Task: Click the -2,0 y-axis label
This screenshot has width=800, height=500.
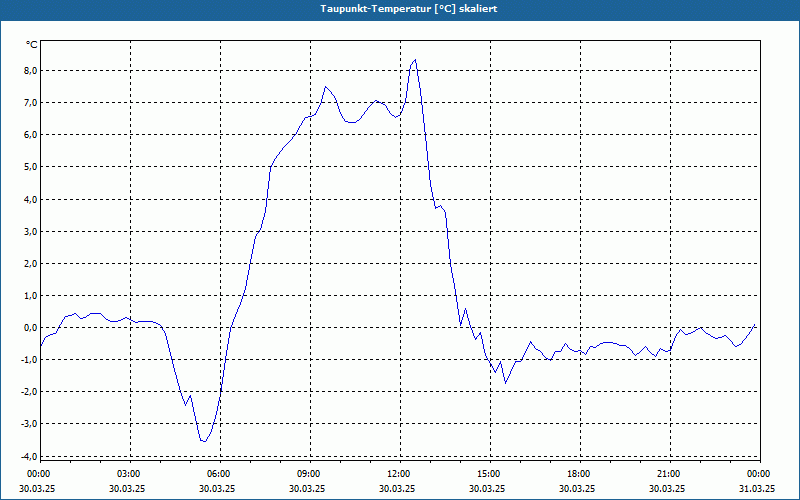Action: tap(30, 392)
